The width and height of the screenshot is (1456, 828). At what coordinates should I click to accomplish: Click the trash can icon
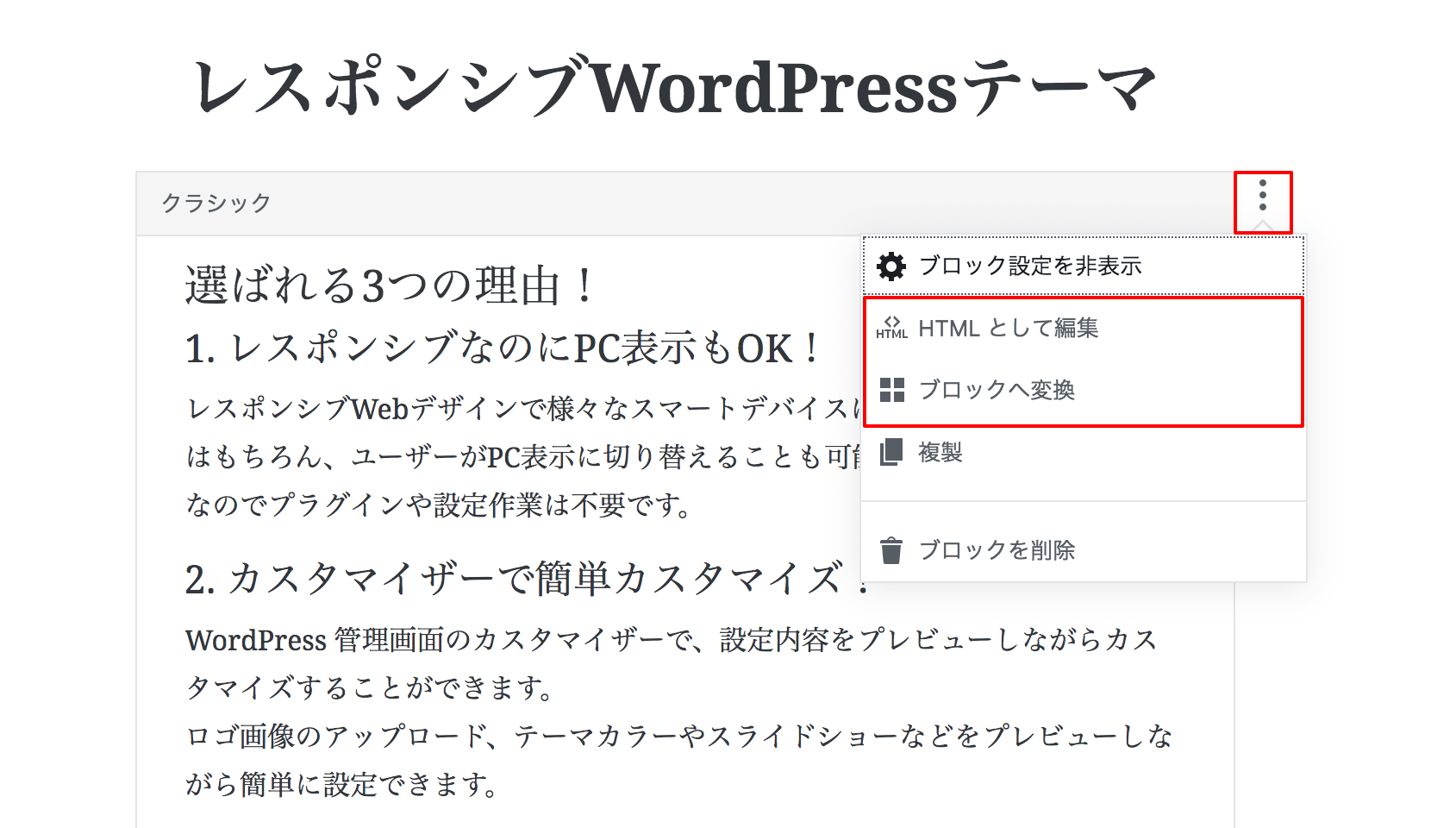(891, 550)
